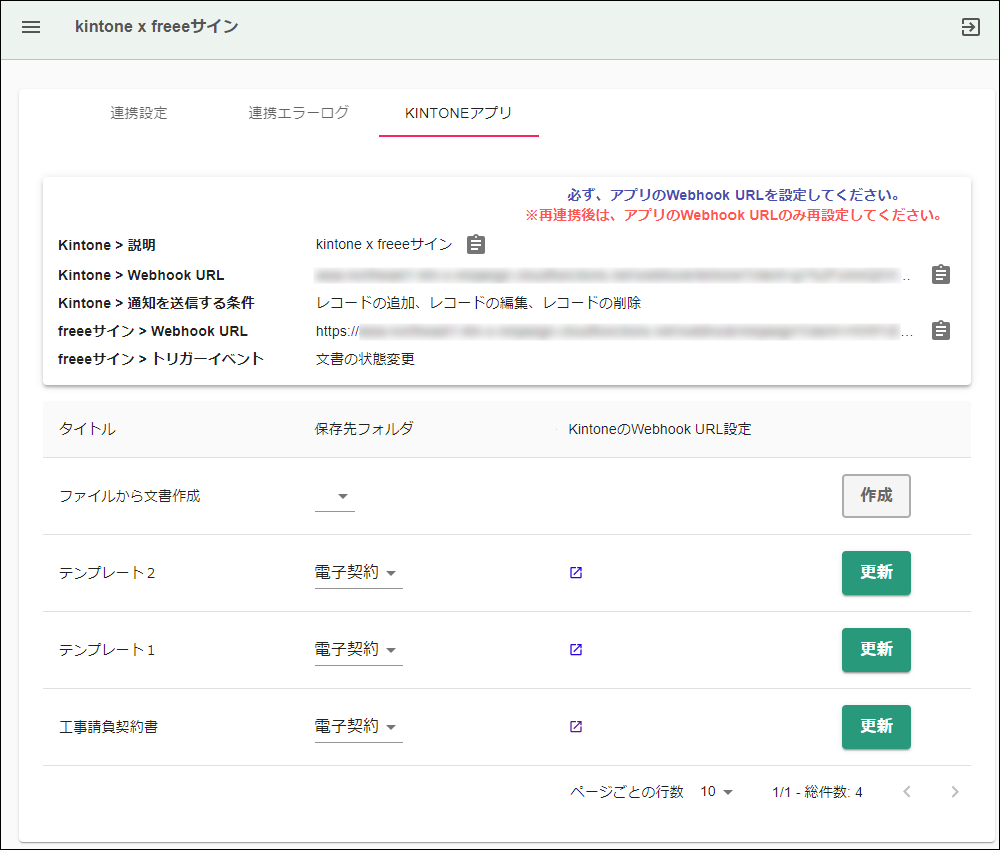
Task: Click the Kintone > Webhook URL label
Action: point(141,275)
